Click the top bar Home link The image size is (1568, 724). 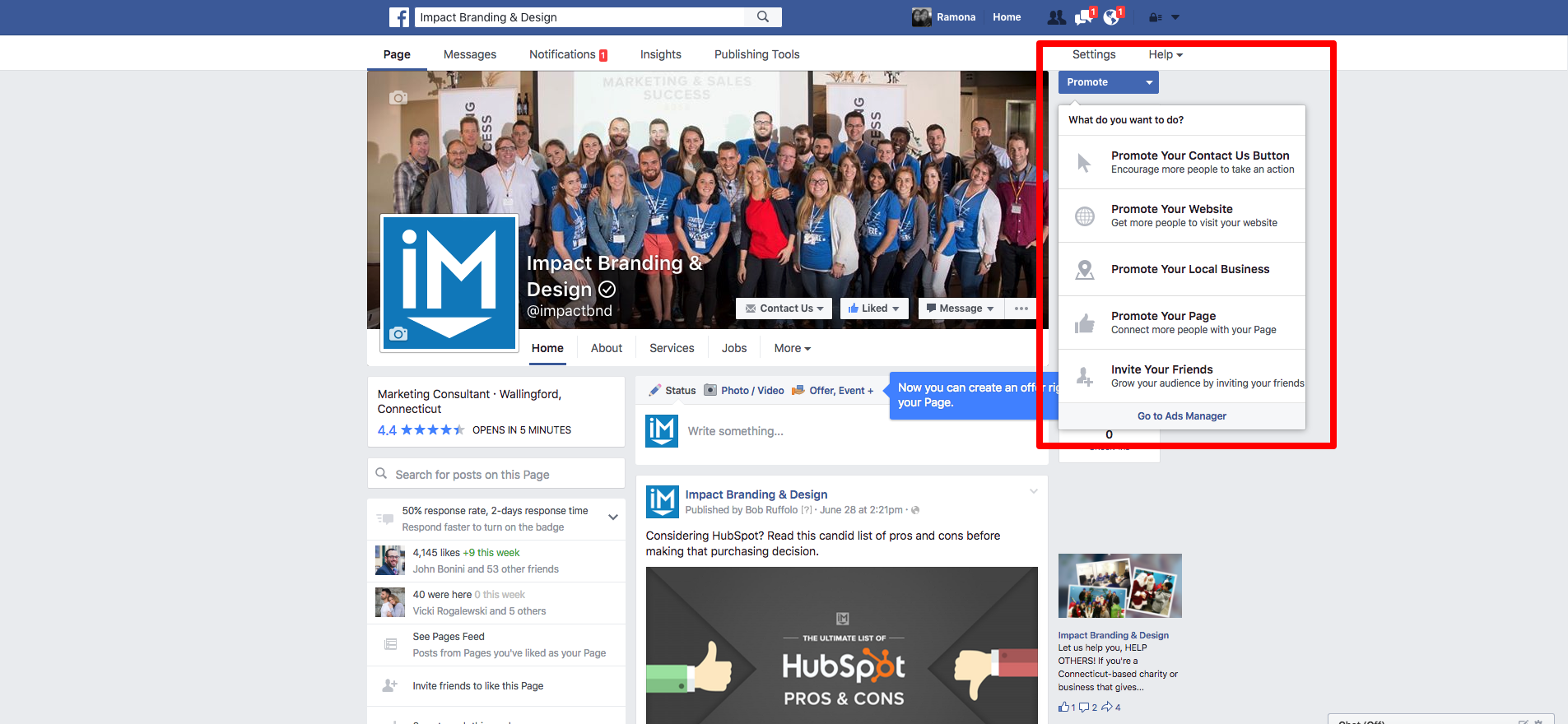point(1007,17)
